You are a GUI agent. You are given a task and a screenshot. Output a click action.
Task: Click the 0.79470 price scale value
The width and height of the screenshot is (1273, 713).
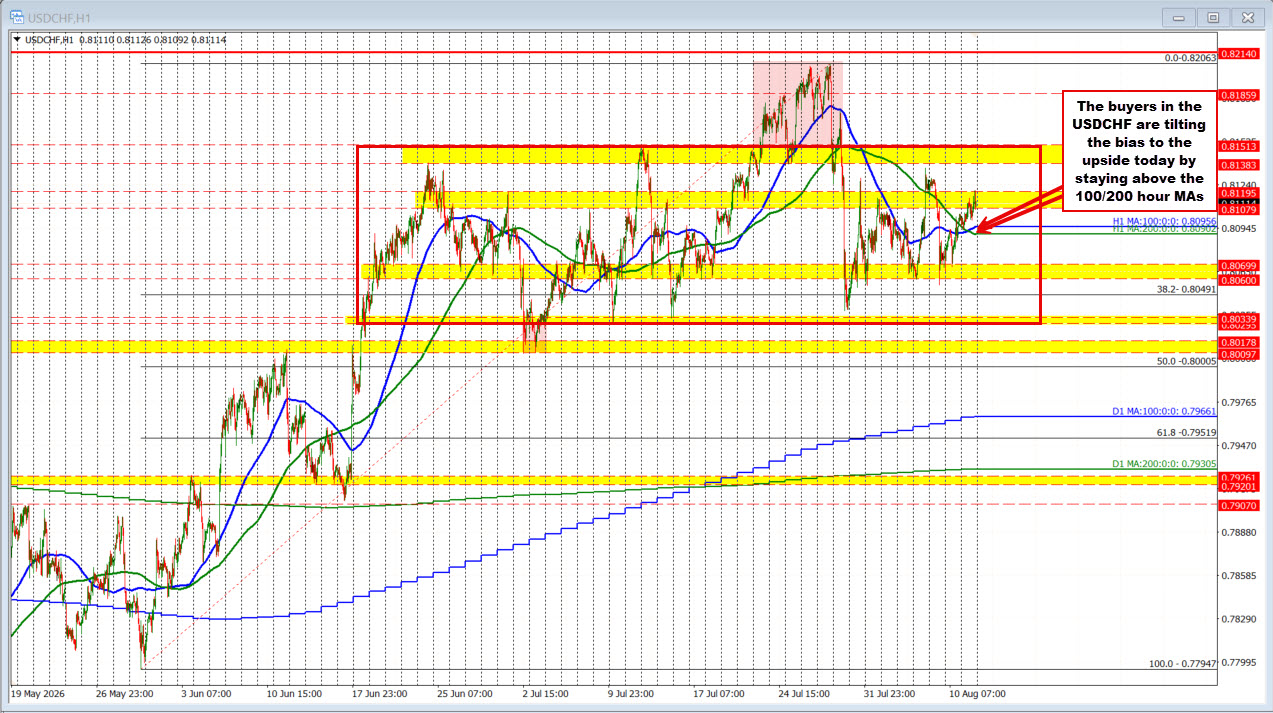[x=1237, y=445]
